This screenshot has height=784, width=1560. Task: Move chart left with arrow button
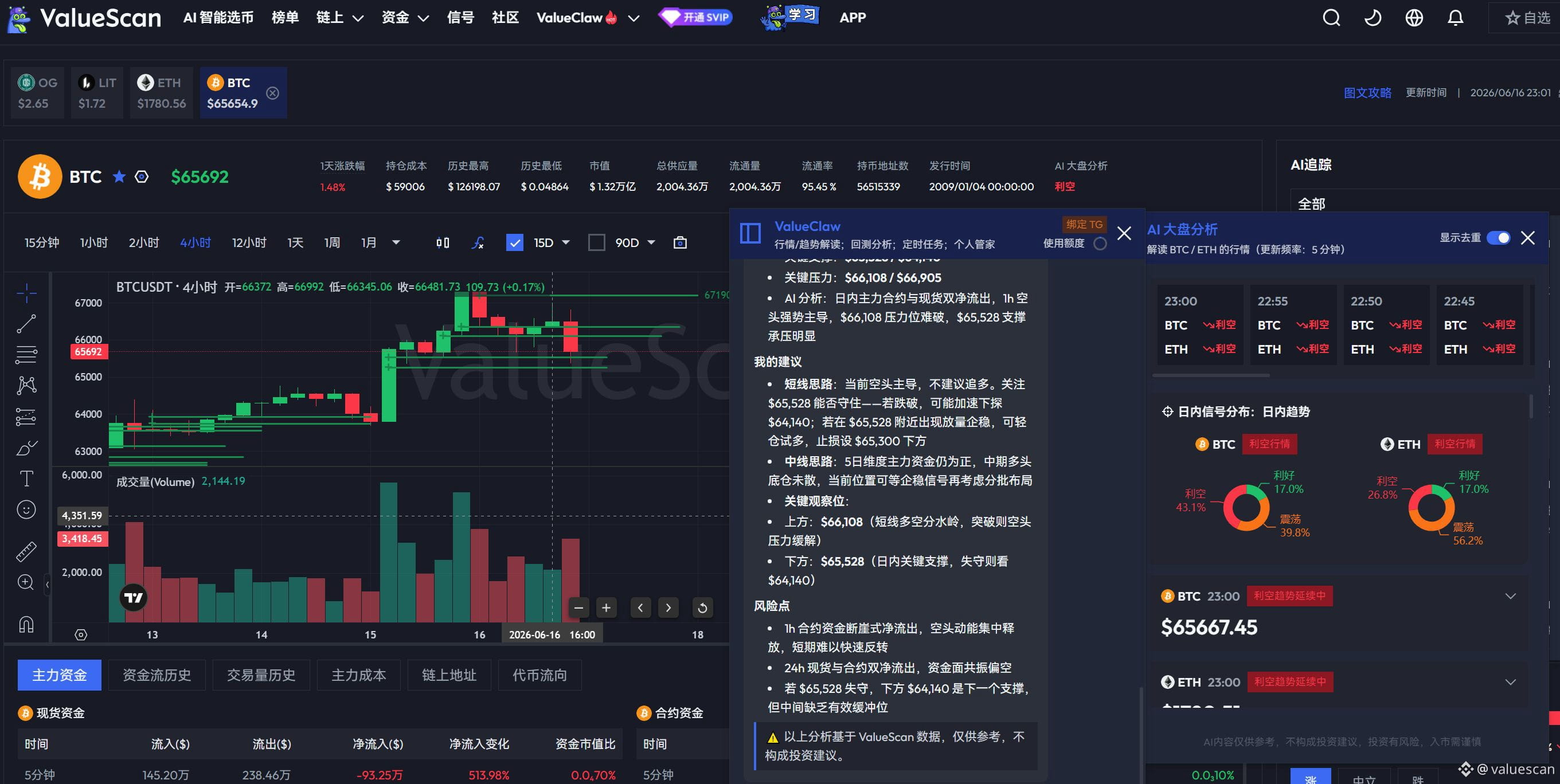tap(641, 607)
